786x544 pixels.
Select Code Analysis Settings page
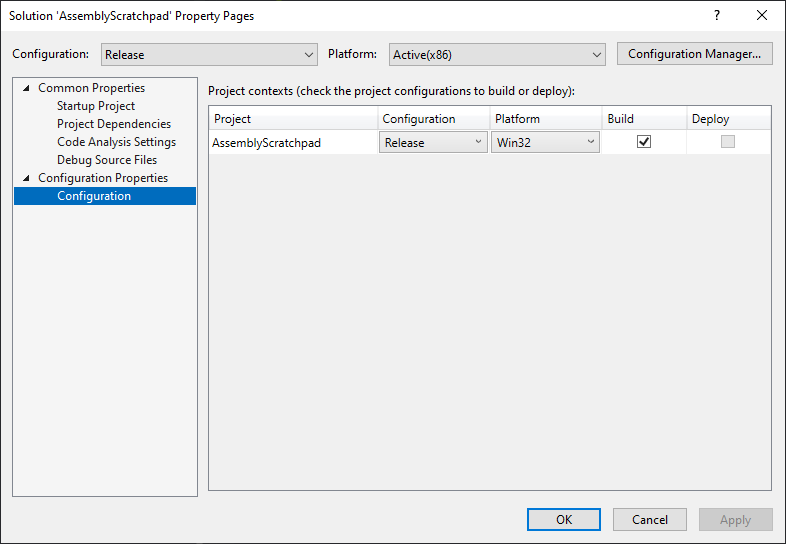[x=116, y=142]
